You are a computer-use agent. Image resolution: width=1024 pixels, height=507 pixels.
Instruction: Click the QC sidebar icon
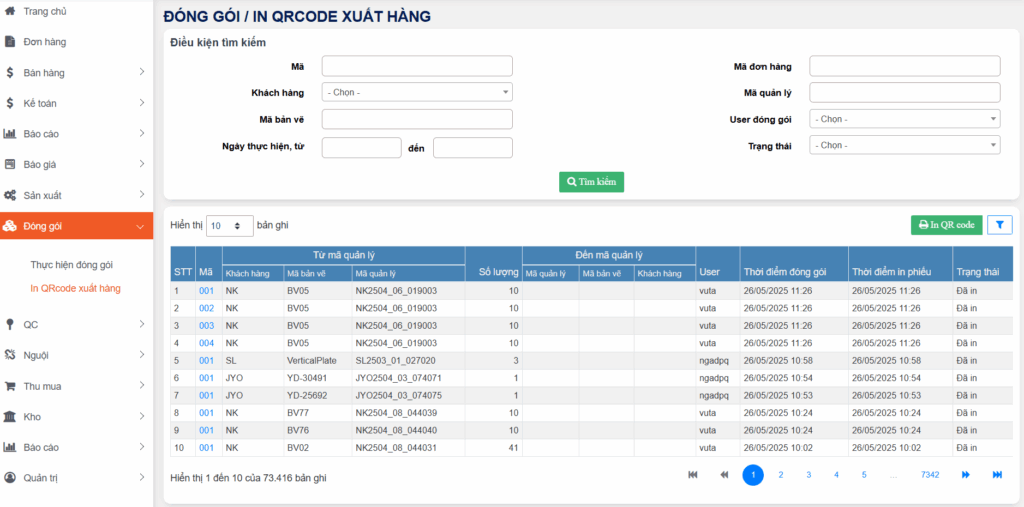coord(10,324)
